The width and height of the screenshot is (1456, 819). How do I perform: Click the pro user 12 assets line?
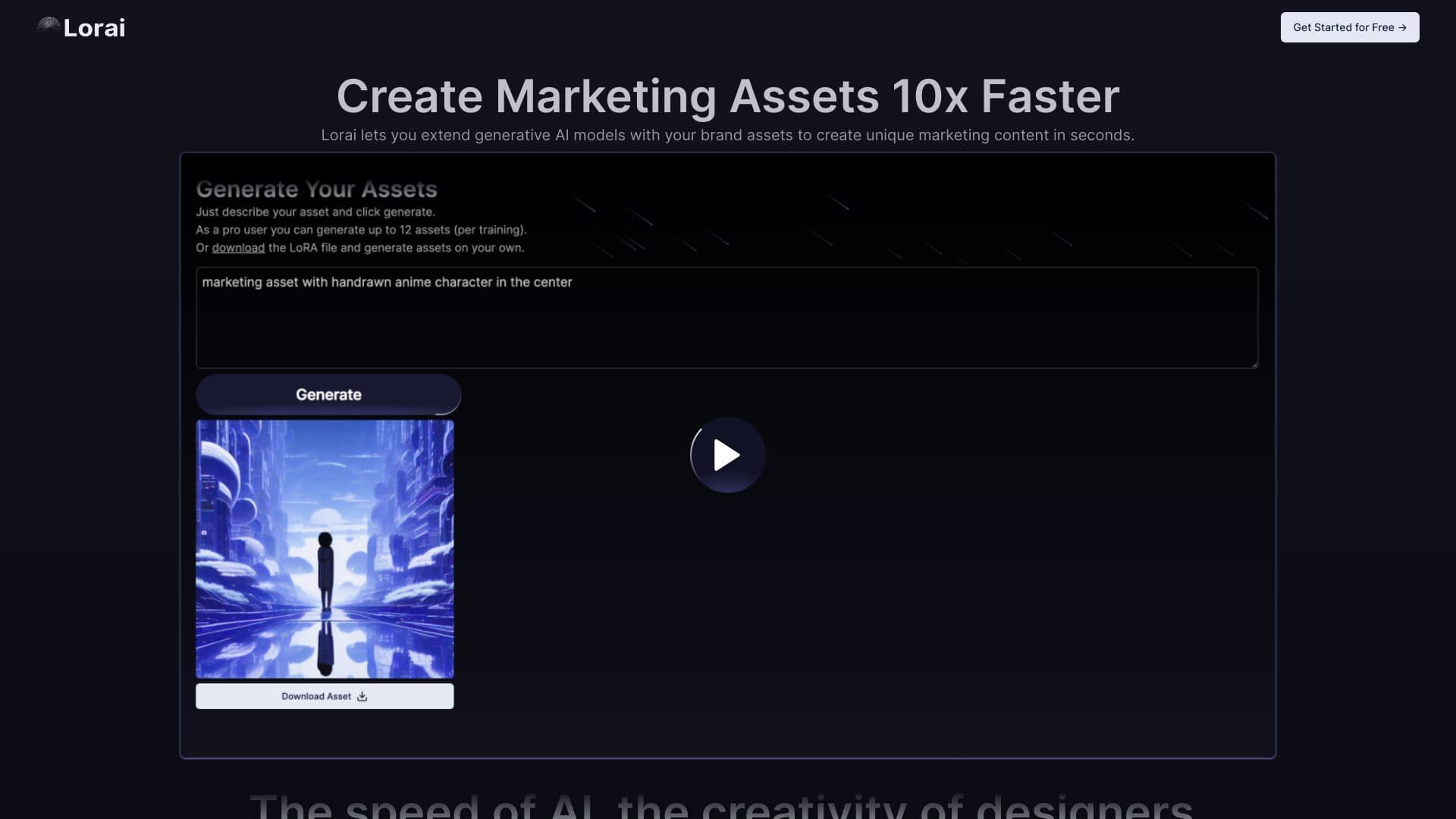point(361,230)
